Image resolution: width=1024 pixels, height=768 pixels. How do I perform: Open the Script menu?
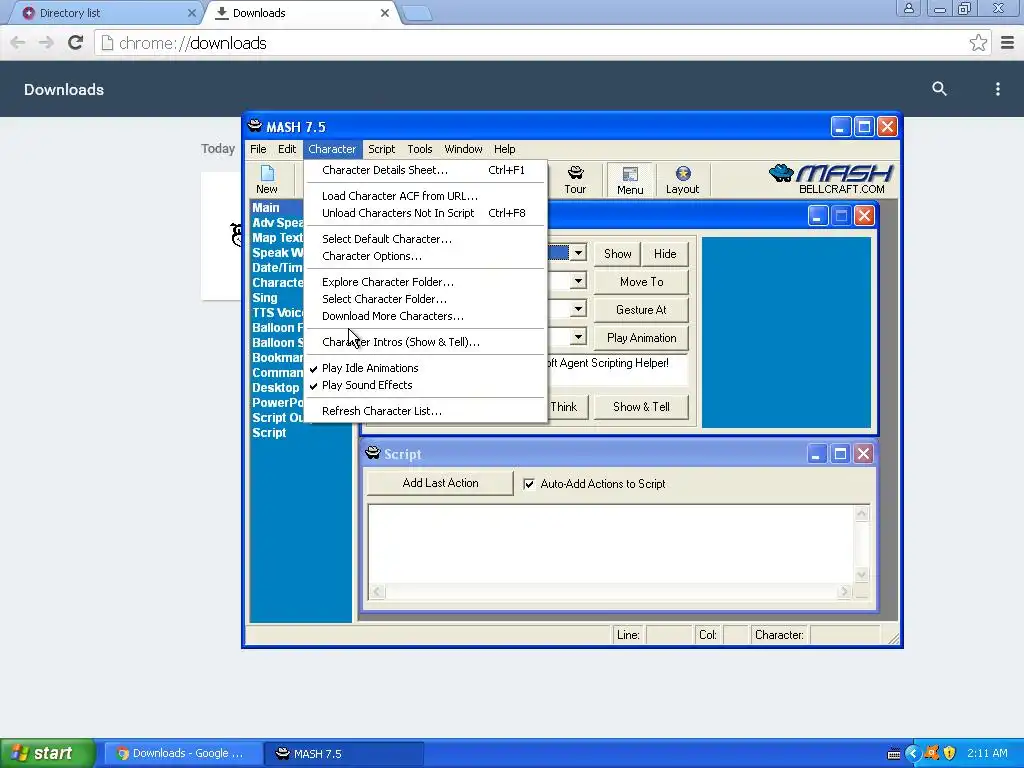click(381, 149)
